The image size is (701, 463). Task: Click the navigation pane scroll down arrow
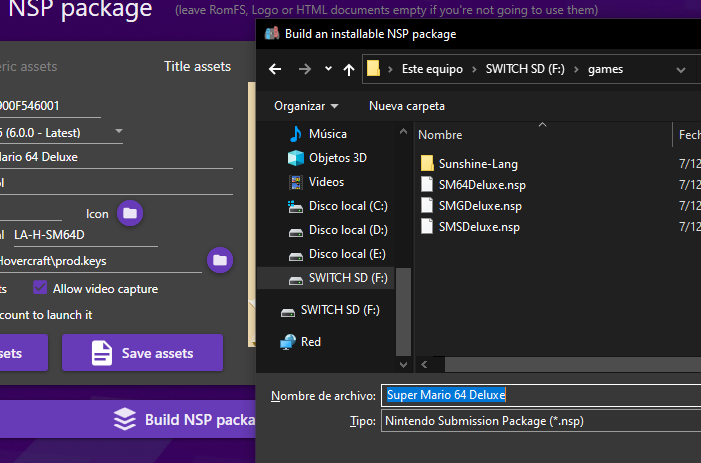403,365
